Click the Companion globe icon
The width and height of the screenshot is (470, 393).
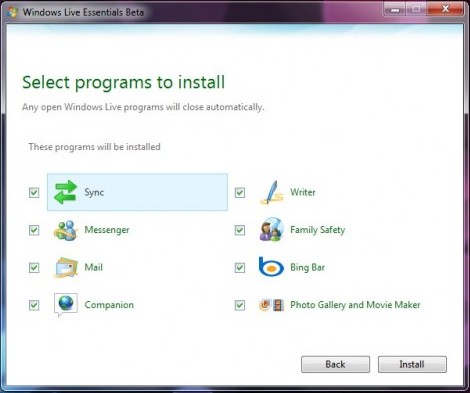[66, 304]
